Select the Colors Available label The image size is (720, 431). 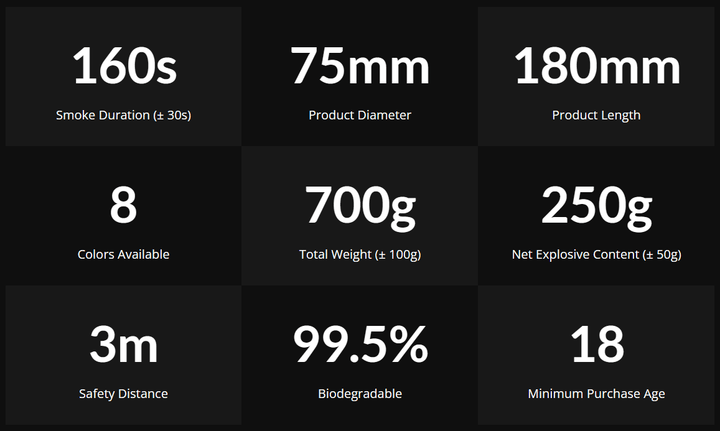click(123, 254)
